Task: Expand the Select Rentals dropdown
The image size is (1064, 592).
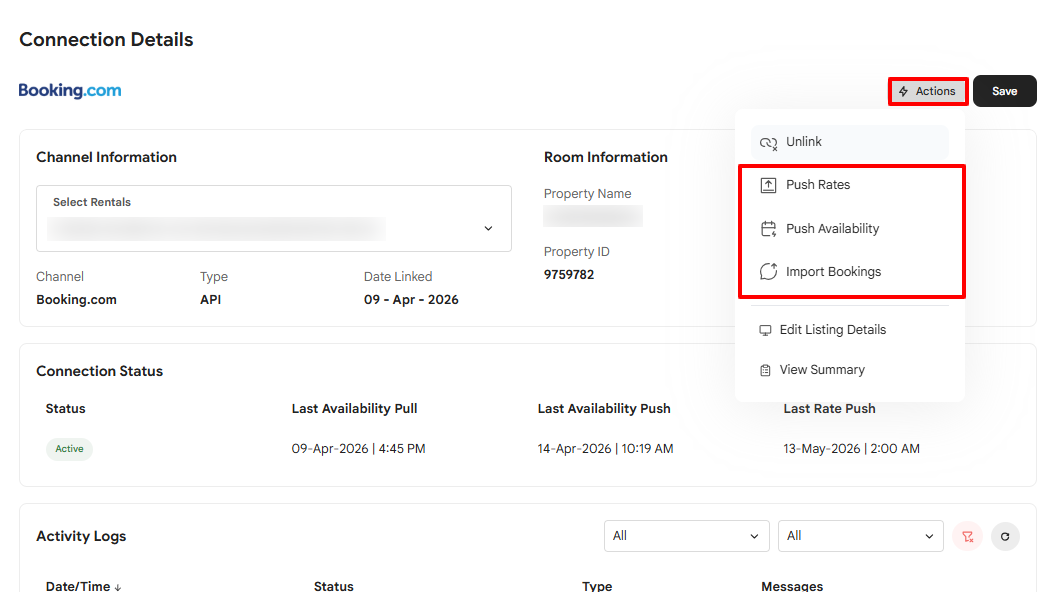Action: click(273, 219)
